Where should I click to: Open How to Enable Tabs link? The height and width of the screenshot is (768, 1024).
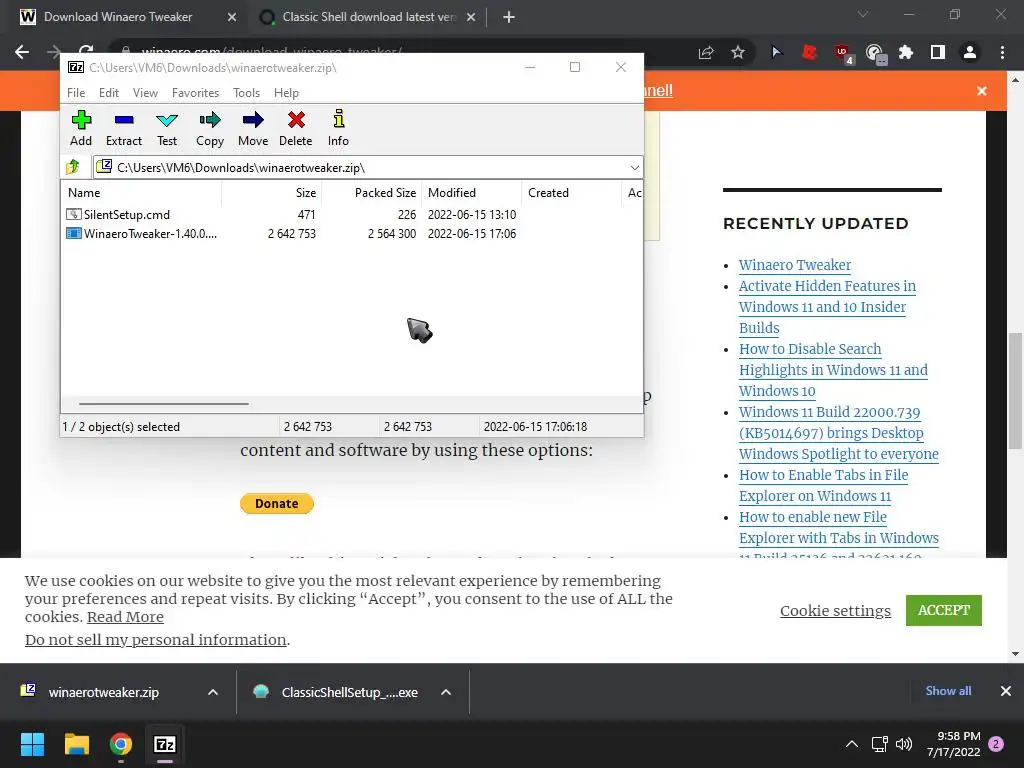click(x=824, y=485)
